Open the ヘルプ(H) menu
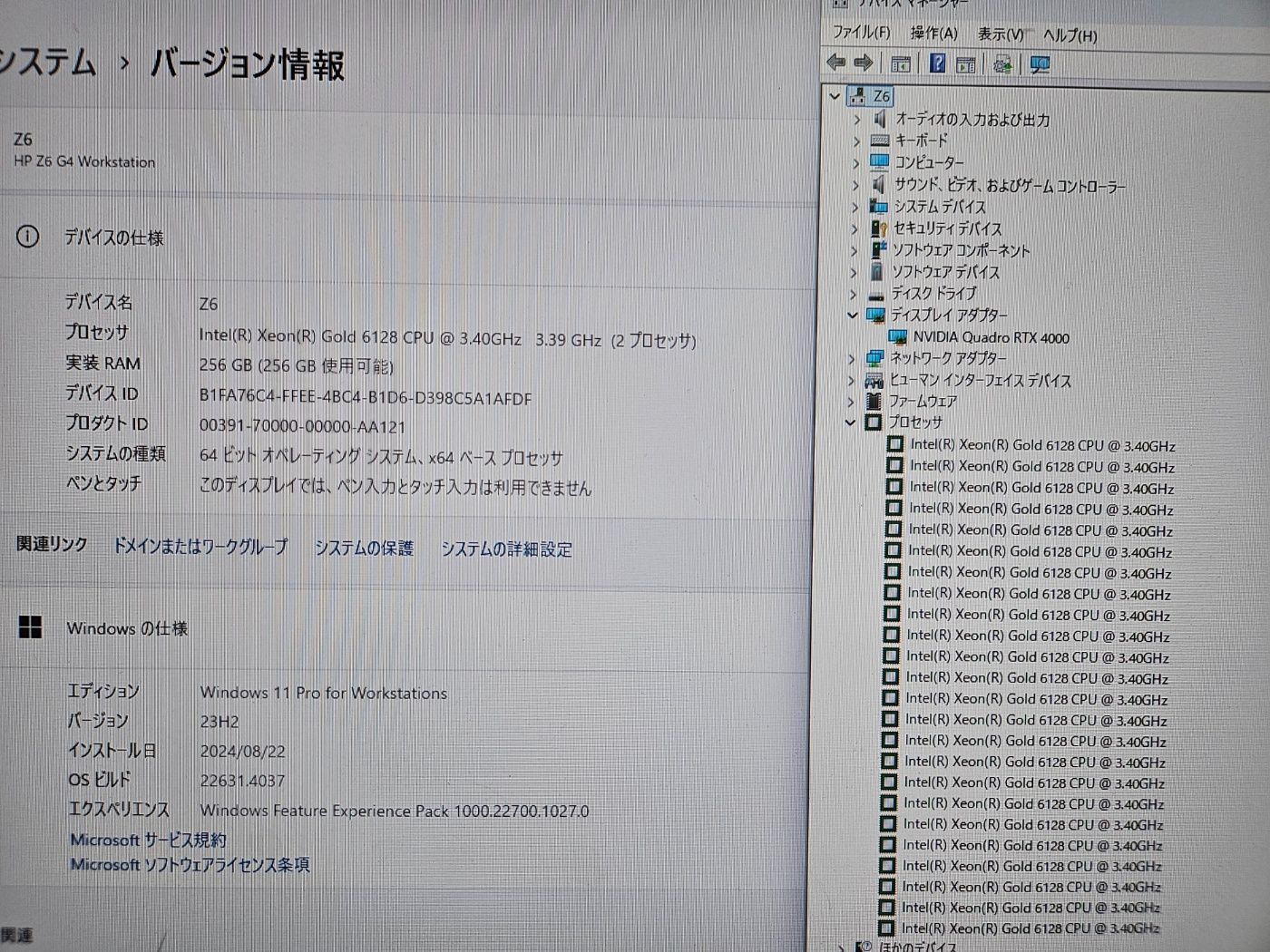The height and width of the screenshot is (952, 1270). 1070,35
